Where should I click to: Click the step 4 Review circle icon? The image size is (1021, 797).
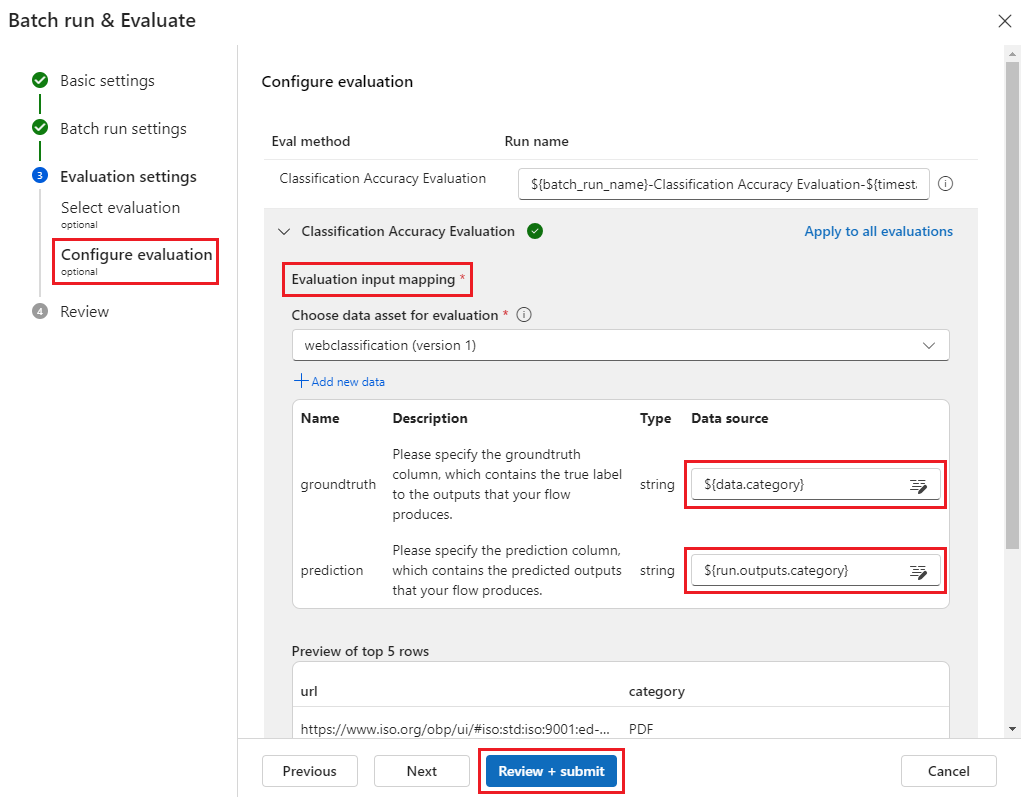[40, 312]
